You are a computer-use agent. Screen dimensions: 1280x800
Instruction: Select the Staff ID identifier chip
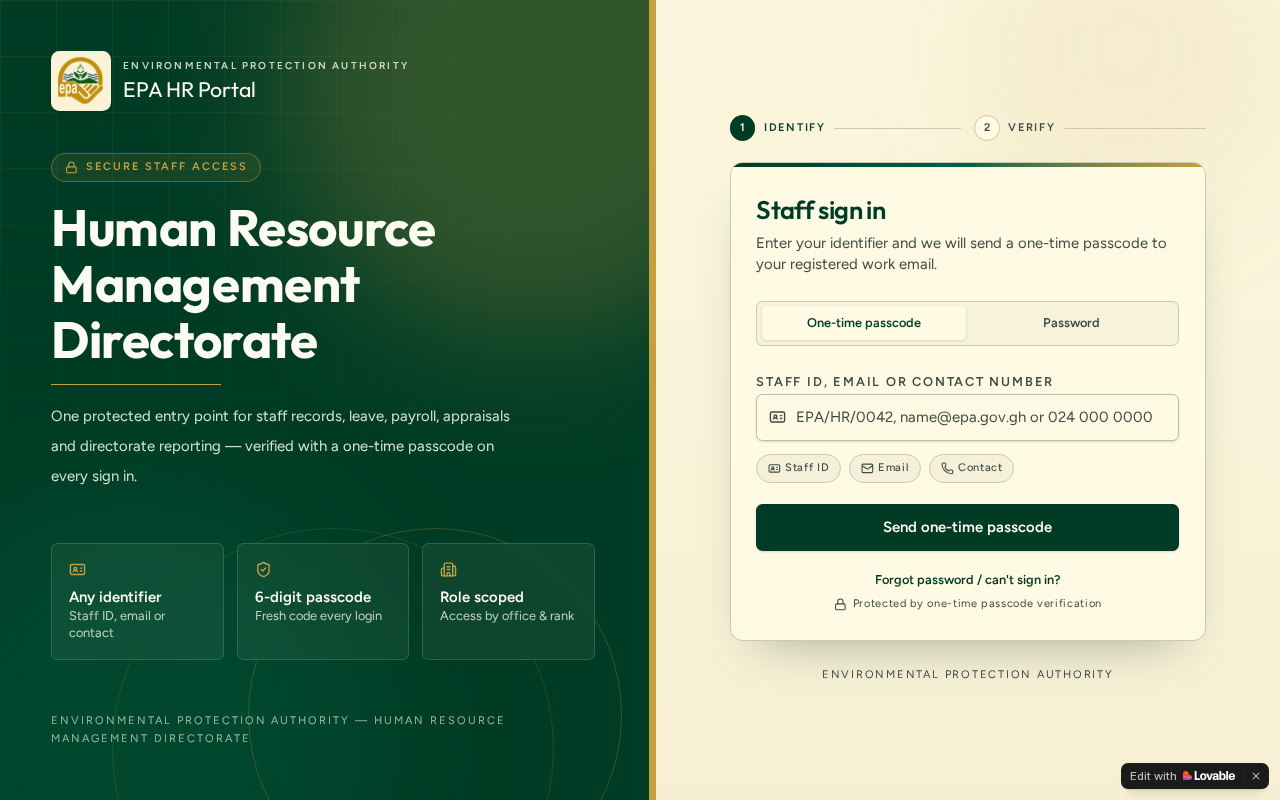(x=798, y=468)
